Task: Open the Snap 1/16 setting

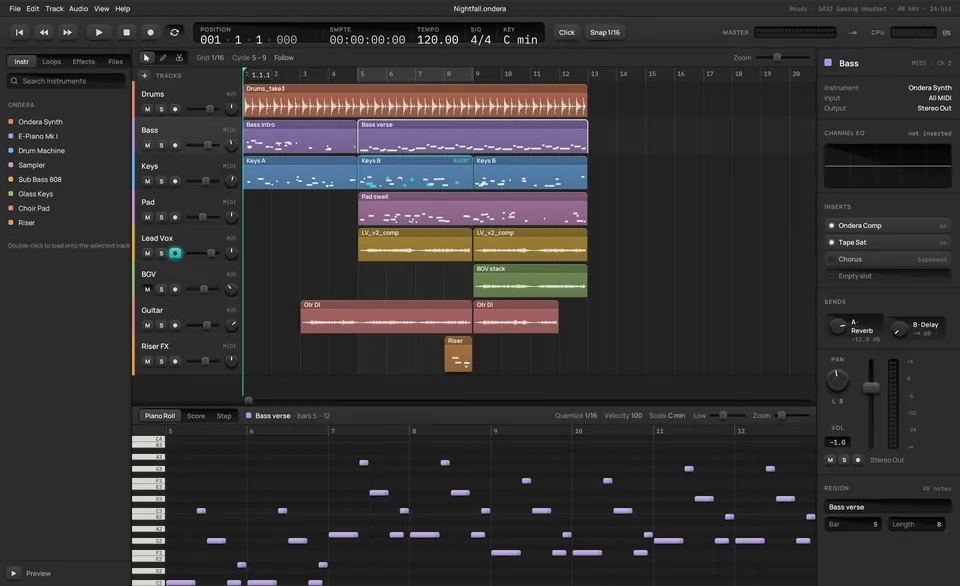Action: (x=605, y=32)
